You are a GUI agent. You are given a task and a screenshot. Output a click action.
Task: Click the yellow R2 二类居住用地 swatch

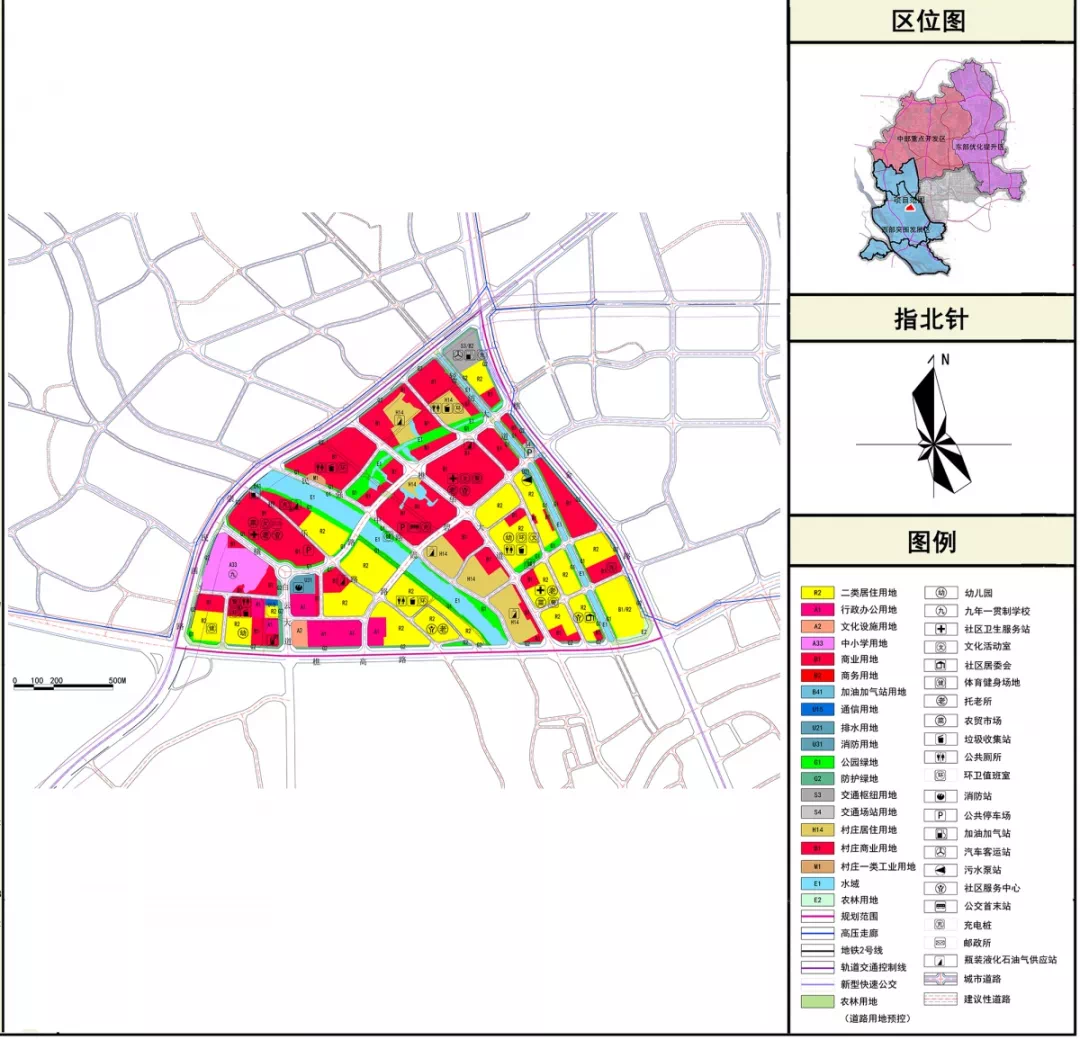click(x=818, y=593)
